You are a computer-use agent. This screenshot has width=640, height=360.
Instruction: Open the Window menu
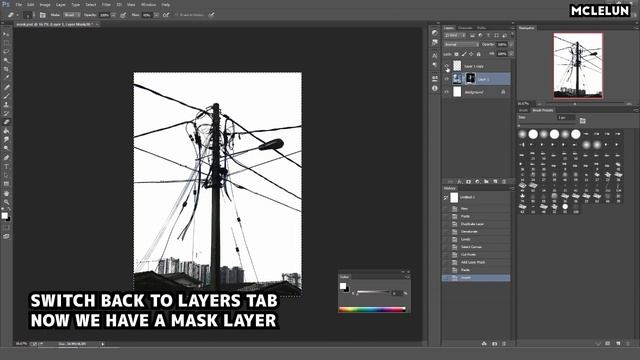148,5
